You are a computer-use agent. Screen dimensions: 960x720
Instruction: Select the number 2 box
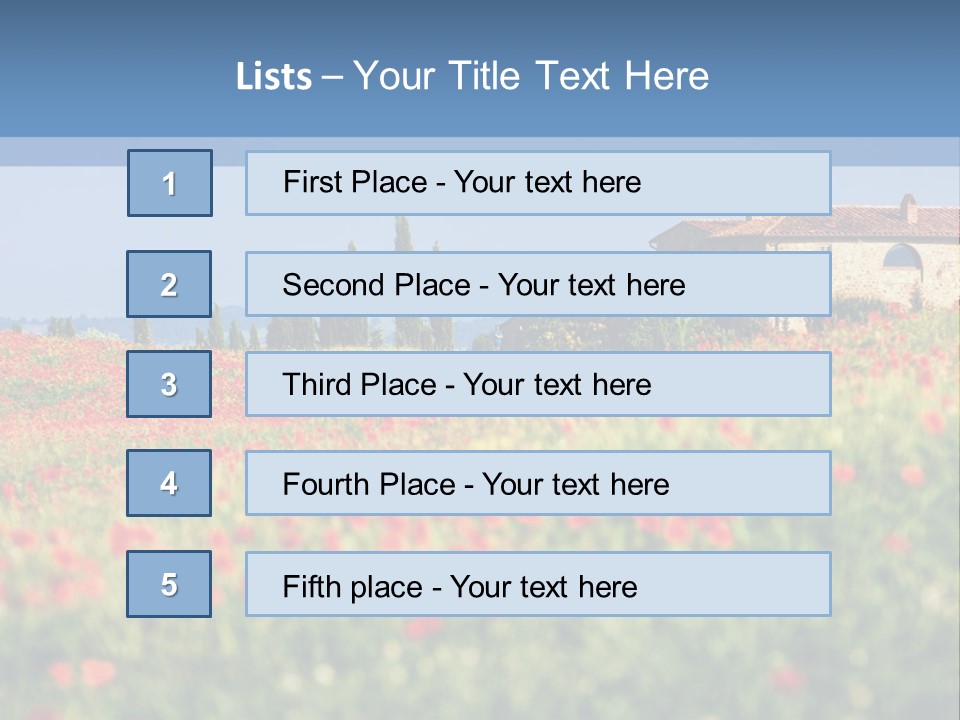169,284
